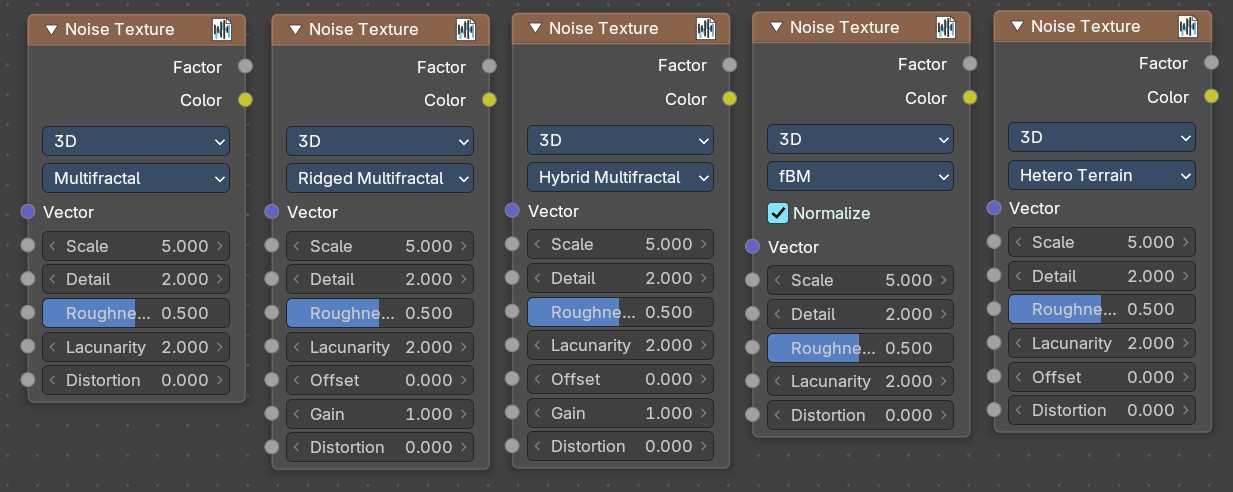The width and height of the screenshot is (1233, 492).
Task: Collapse the Multifractal Noise Texture node
Action: [50, 30]
